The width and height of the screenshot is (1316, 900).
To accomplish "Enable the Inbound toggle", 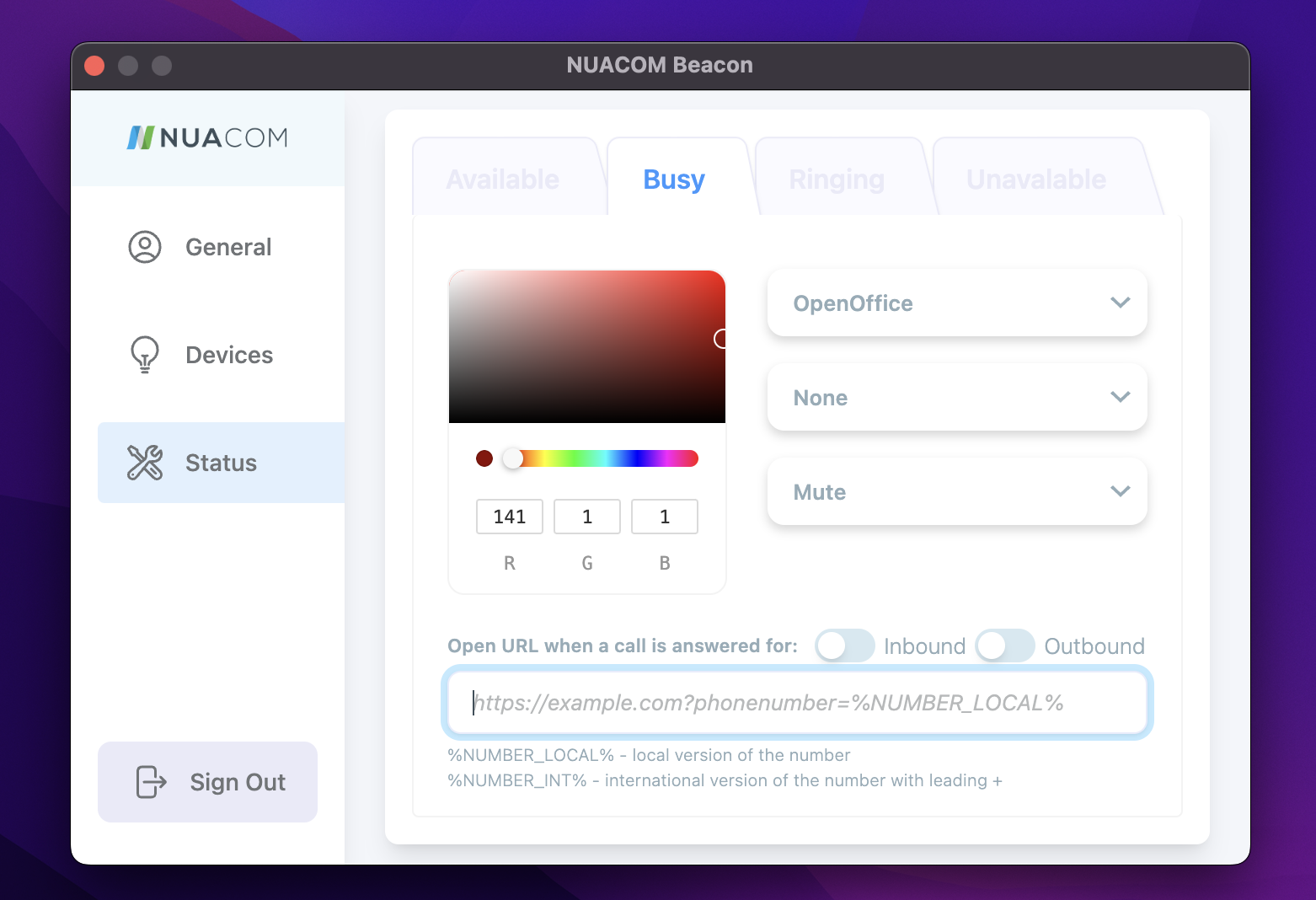I will coord(845,646).
